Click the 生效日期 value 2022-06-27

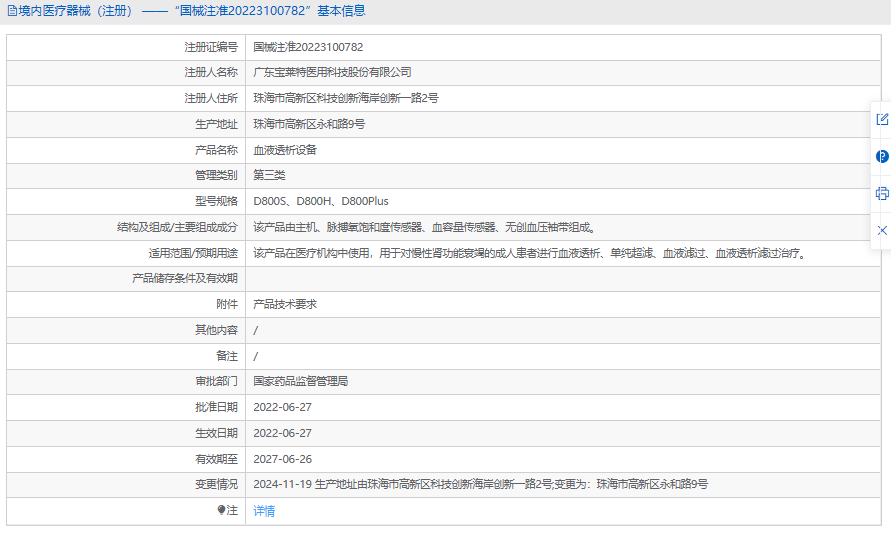(x=282, y=433)
